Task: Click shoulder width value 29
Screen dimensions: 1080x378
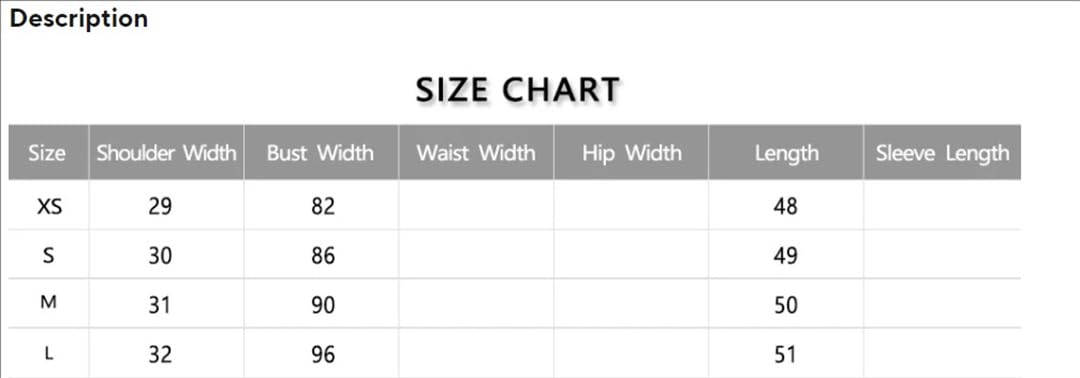Action: click(160, 206)
